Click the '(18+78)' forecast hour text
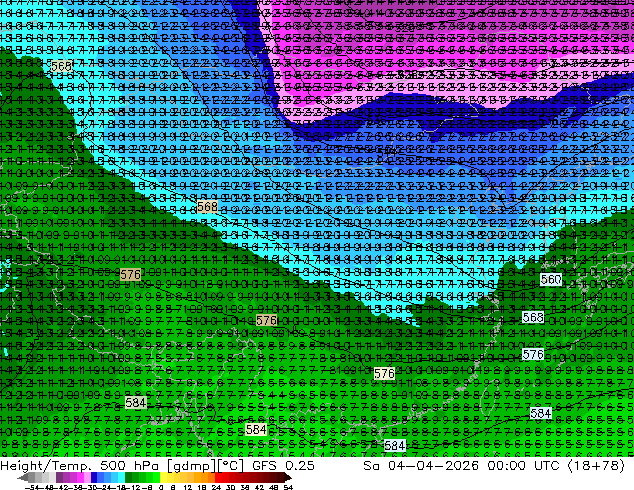The width and height of the screenshot is (634, 490). pos(596,466)
